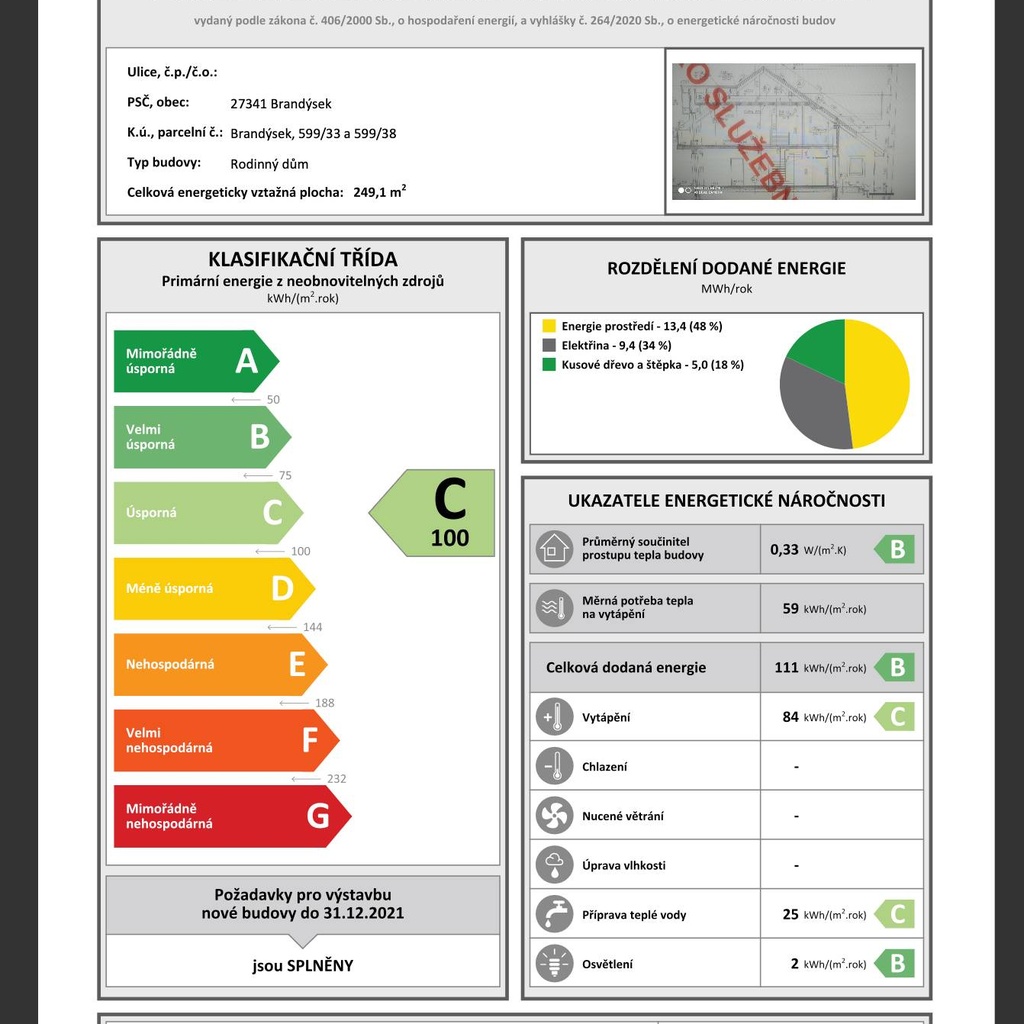Click the C badge in the Vytápění row
The width and height of the screenshot is (1024, 1024).
pos(895,717)
